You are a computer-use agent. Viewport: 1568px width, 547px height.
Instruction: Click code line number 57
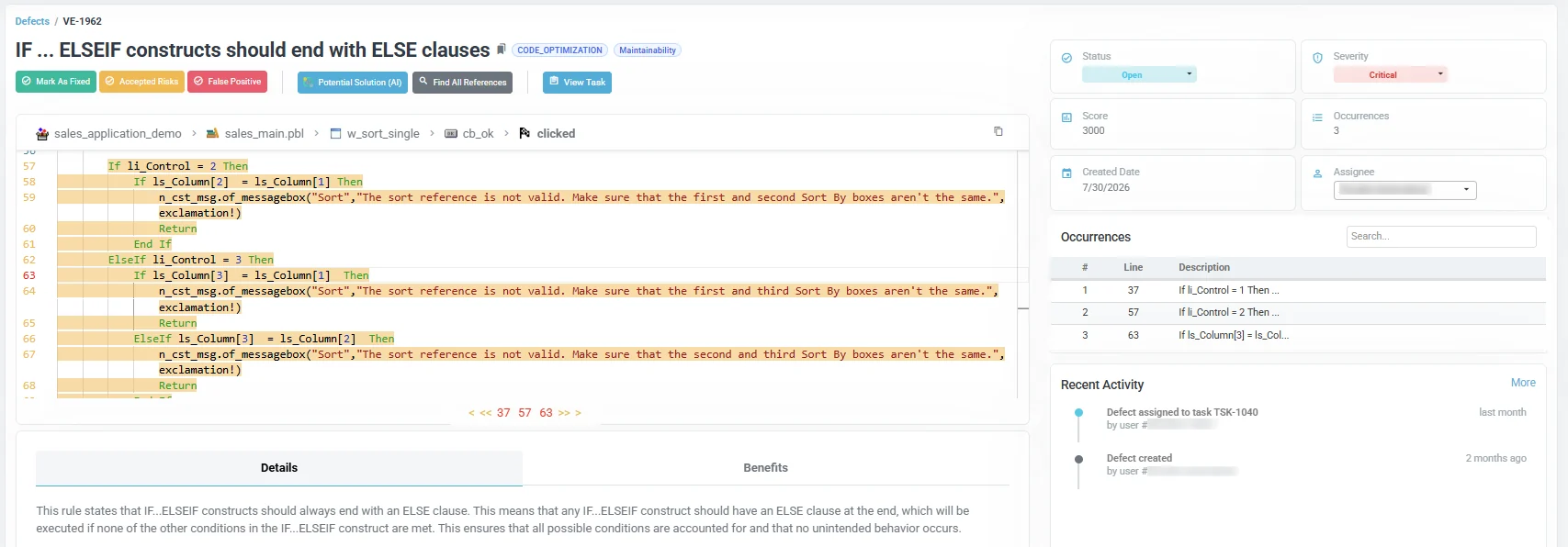click(x=29, y=166)
